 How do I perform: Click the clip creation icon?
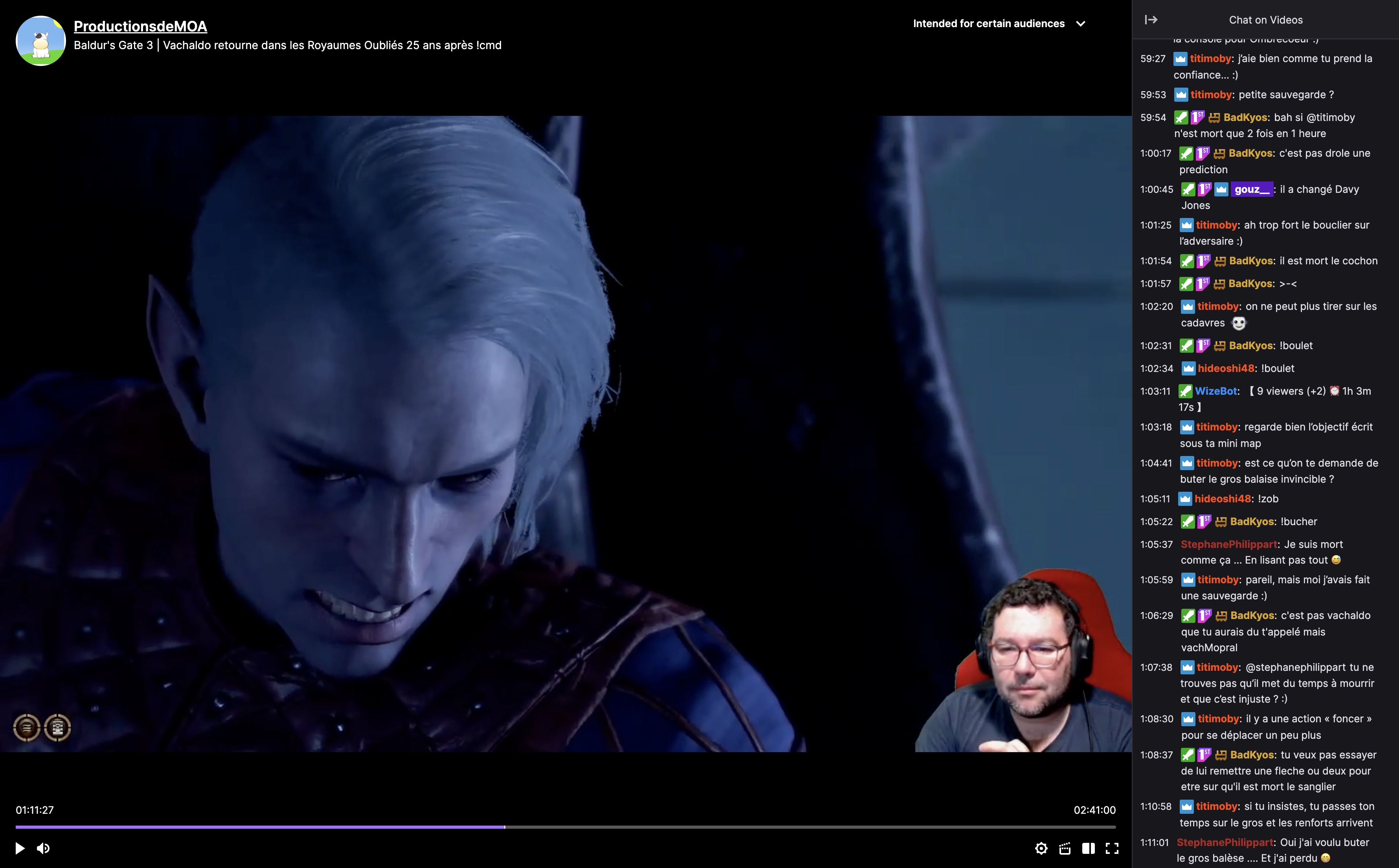point(1065,848)
